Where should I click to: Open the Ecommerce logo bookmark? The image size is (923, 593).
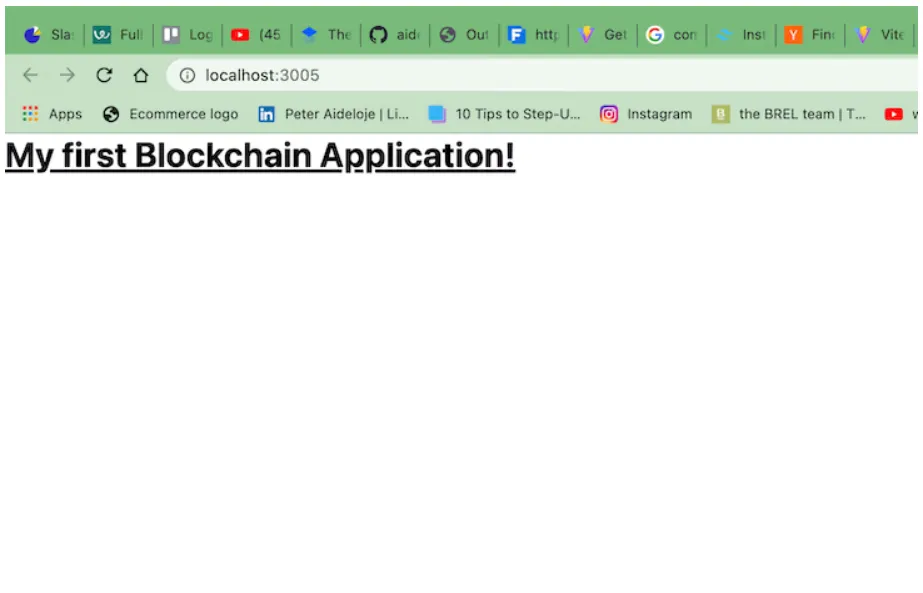(x=170, y=114)
